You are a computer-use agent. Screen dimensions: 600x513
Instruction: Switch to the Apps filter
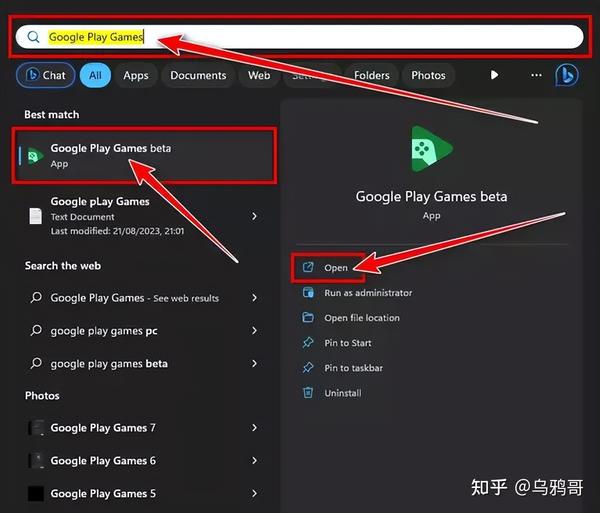tap(136, 75)
